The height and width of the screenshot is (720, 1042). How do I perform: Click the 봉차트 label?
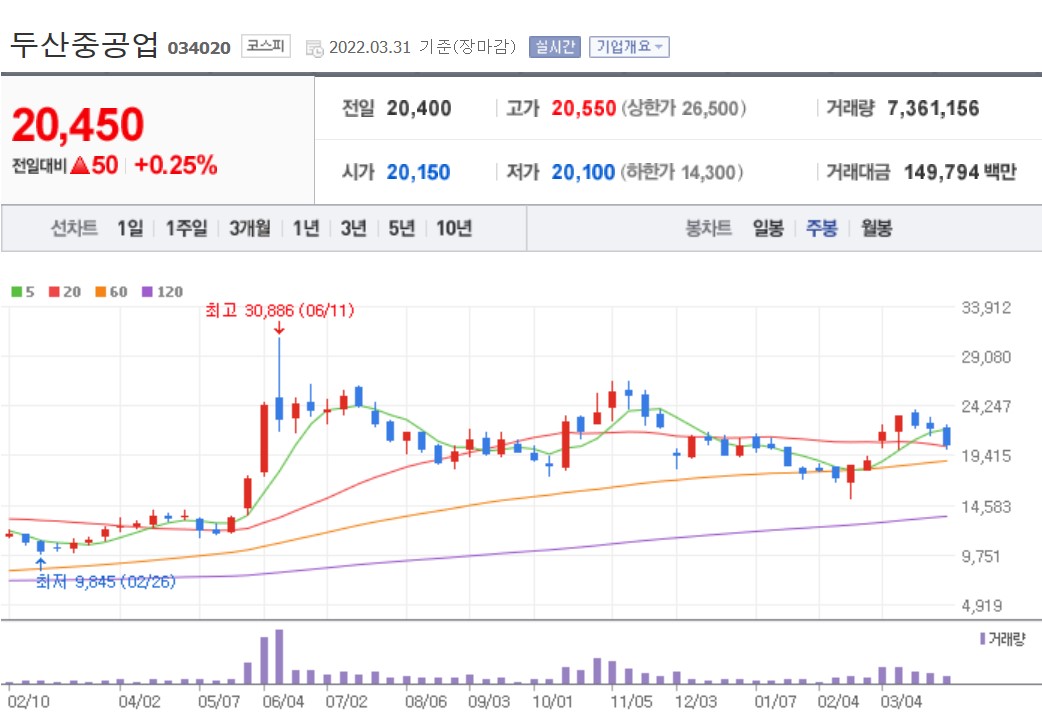pos(708,228)
